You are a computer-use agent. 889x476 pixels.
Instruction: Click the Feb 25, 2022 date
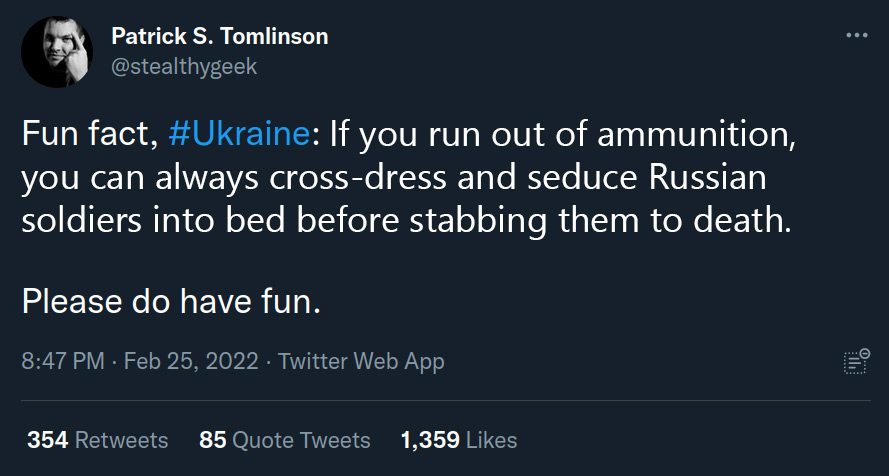[190, 361]
